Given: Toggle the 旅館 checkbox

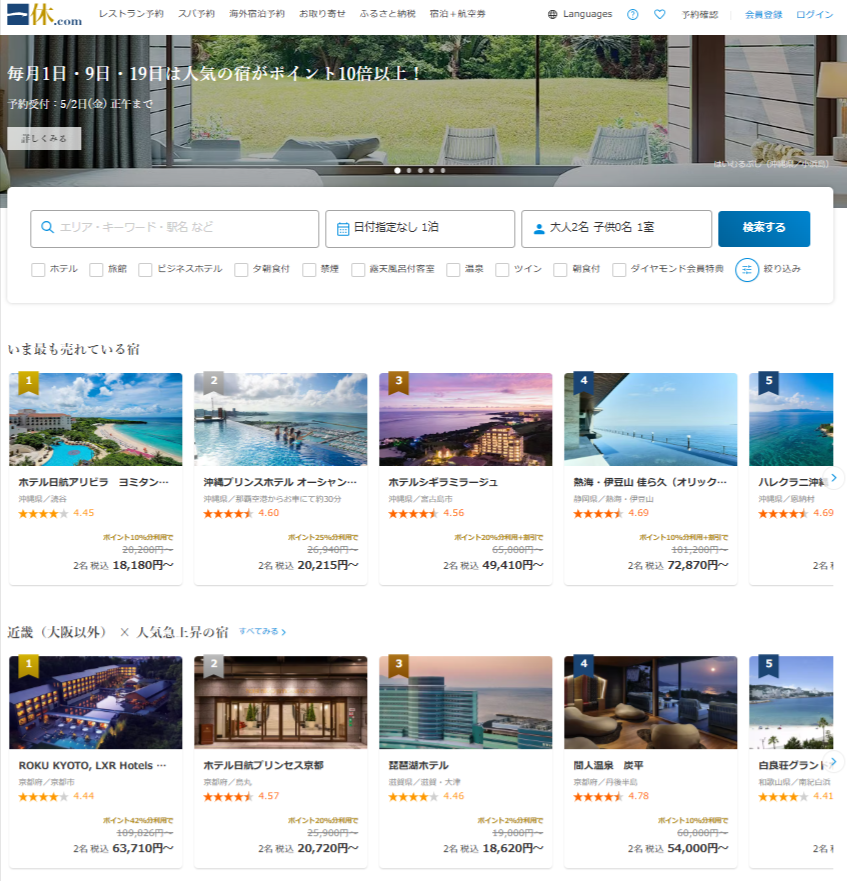Looking at the screenshot, I should pyautogui.click(x=96, y=270).
